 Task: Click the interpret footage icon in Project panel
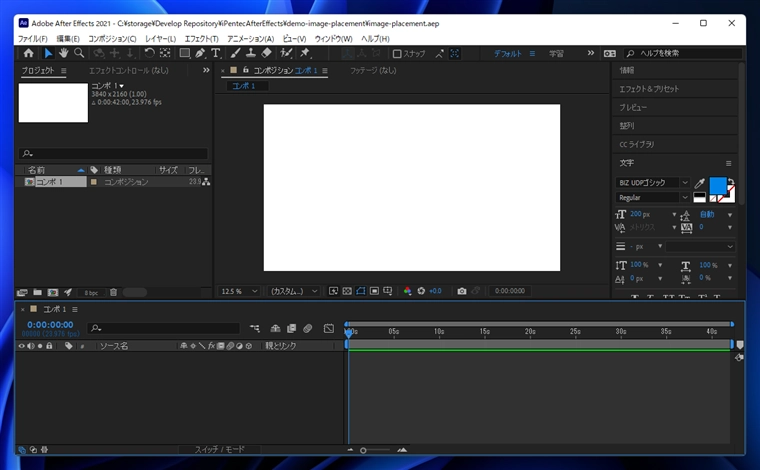pos(22,292)
